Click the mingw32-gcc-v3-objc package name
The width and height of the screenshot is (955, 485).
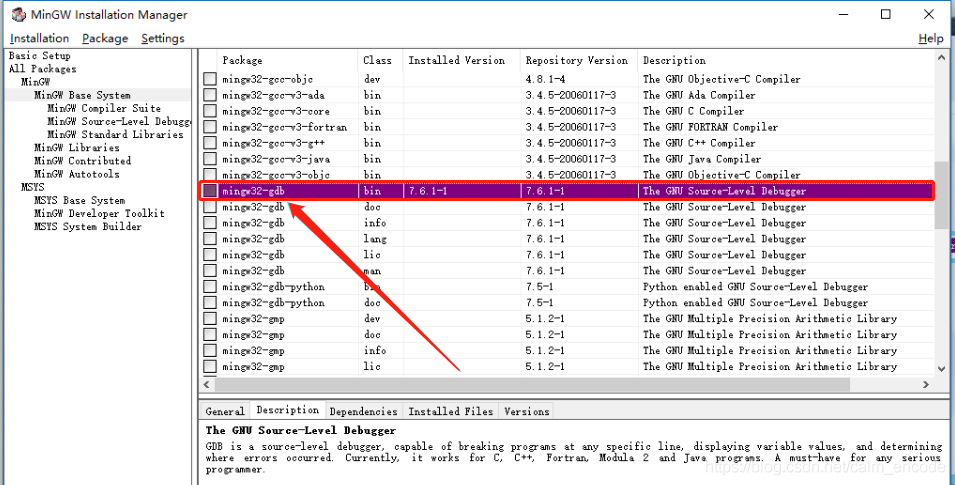point(276,175)
